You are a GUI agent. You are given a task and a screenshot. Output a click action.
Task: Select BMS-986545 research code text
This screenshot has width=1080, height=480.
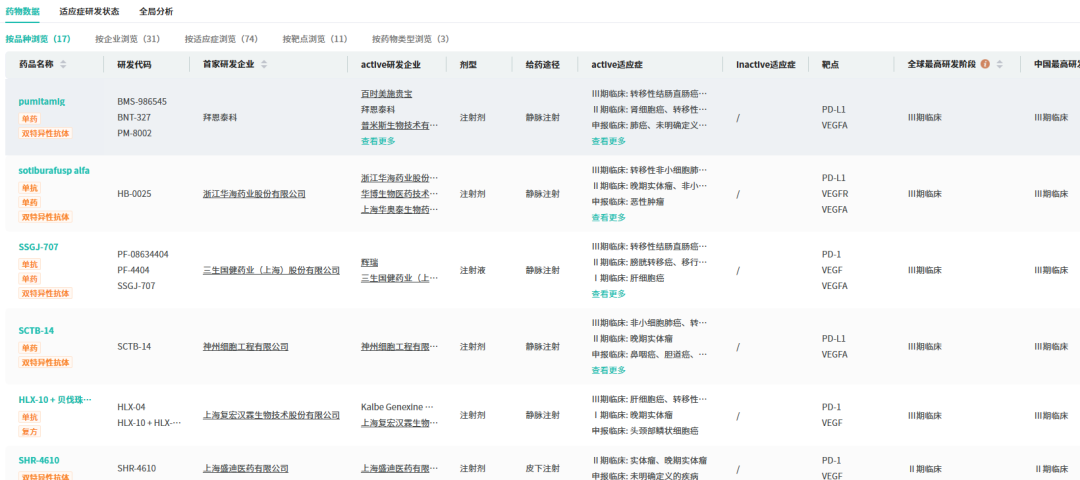click(x=142, y=101)
